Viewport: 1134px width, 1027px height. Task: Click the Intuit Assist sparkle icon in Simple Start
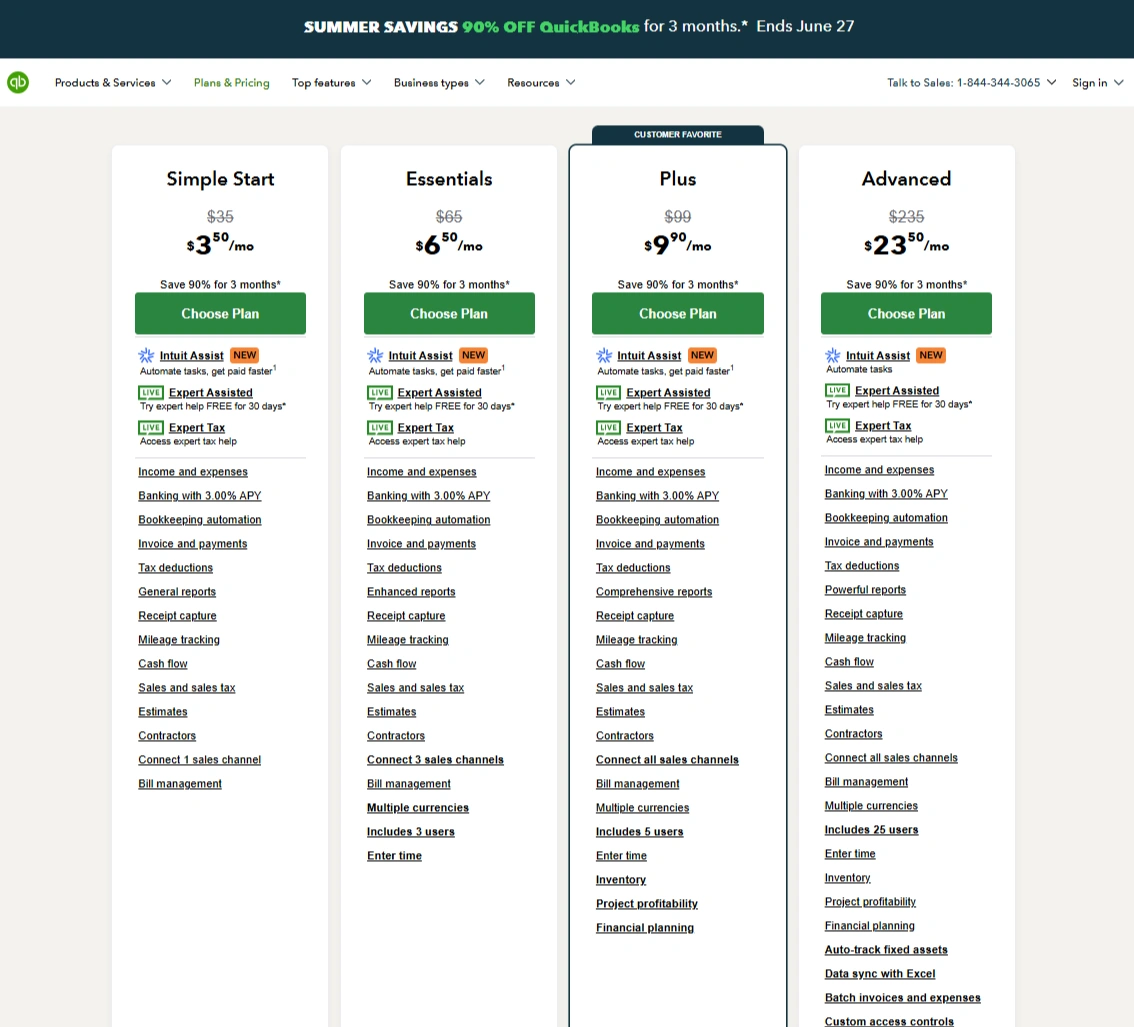click(x=146, y=355)
